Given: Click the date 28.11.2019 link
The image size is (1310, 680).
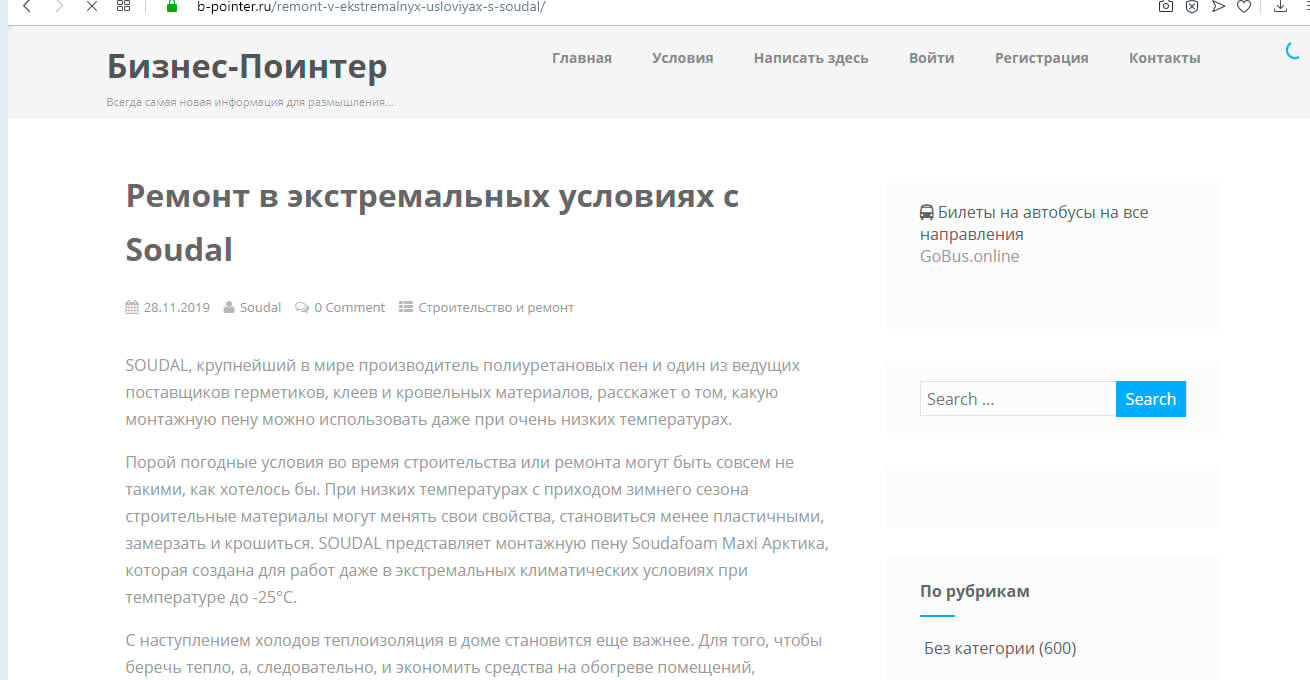Looking at the screenshot, I should (177, 307).
